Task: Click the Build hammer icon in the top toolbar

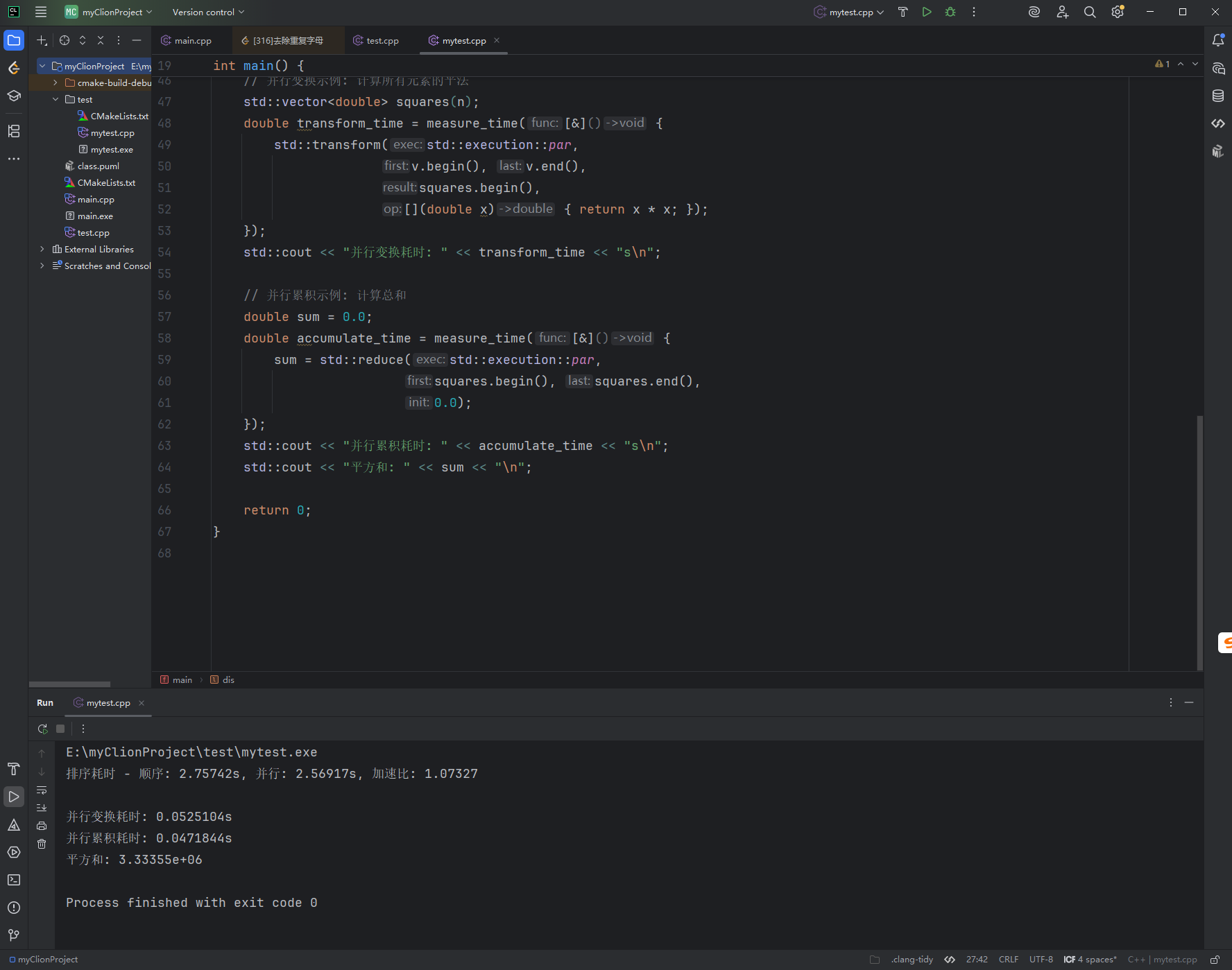Action: click(x=902, y=12)
